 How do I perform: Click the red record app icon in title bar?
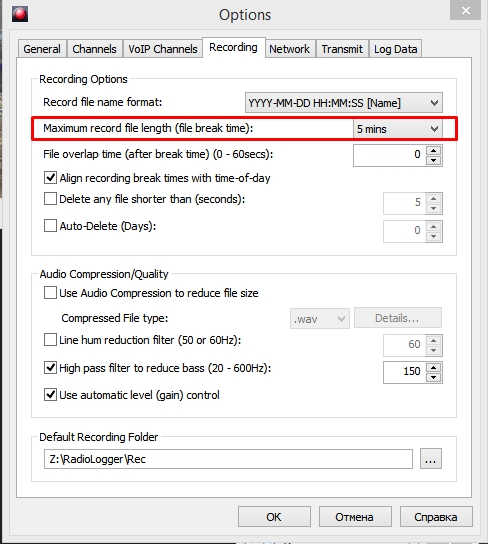click(x=20, y=14)
